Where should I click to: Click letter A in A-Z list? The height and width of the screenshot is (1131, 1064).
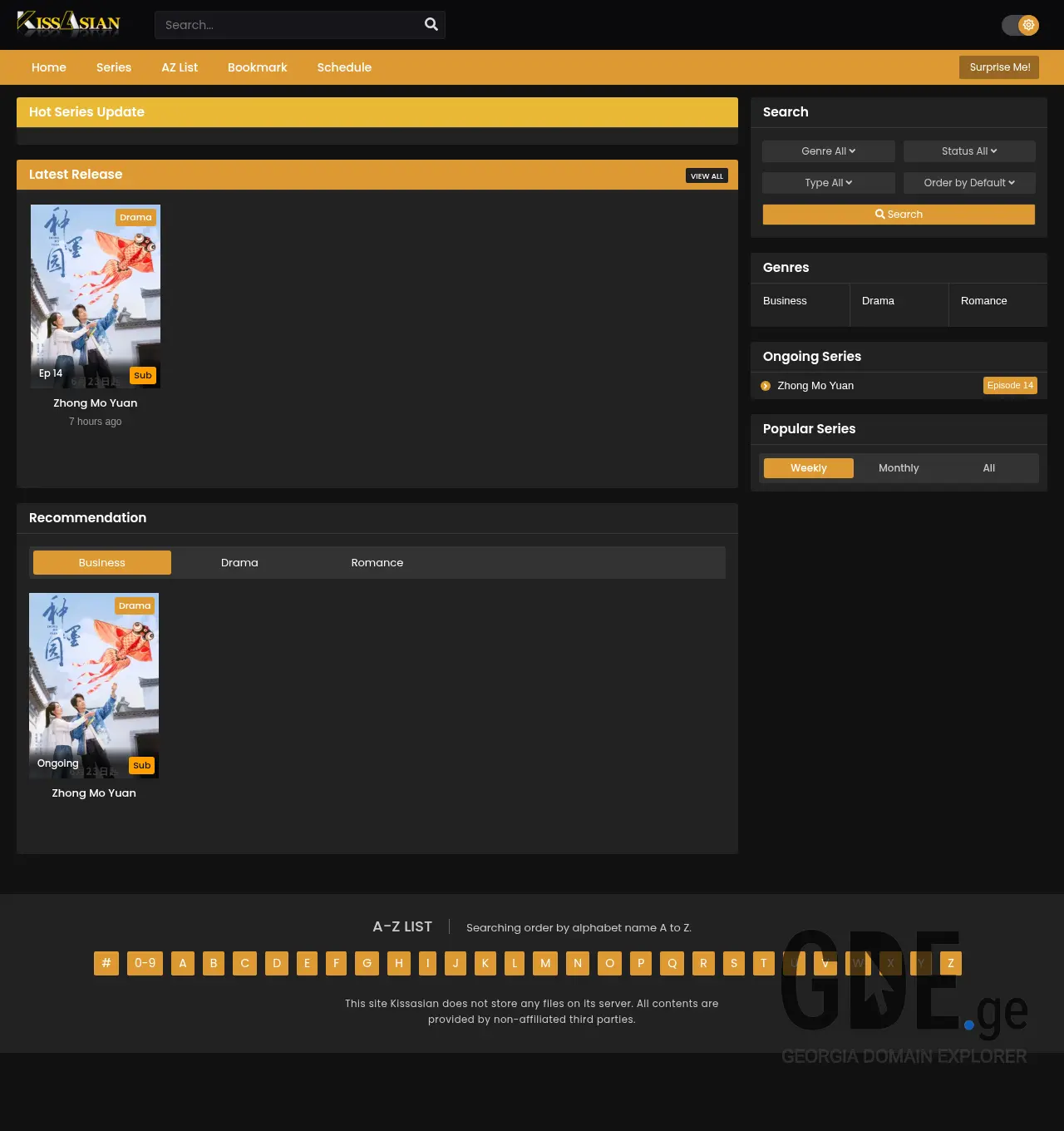coord(183,963)
